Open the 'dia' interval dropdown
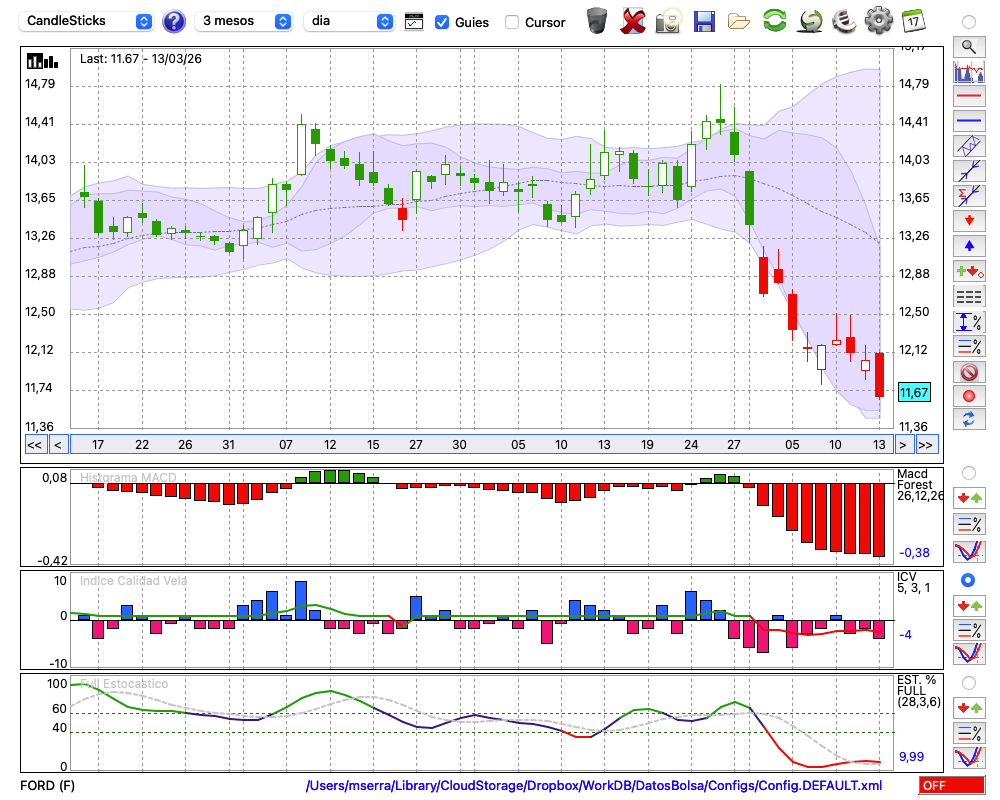This screenshot has height=800, width=1000. pos(349,21)
